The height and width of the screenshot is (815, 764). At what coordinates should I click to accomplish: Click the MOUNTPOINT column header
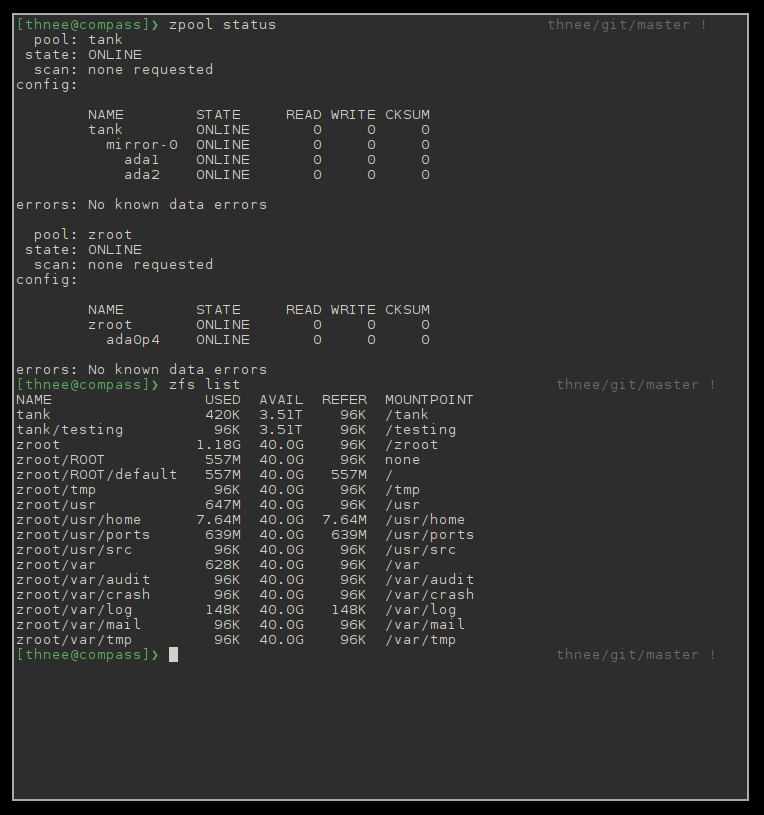pyautogui.click(x=429, y=399)
